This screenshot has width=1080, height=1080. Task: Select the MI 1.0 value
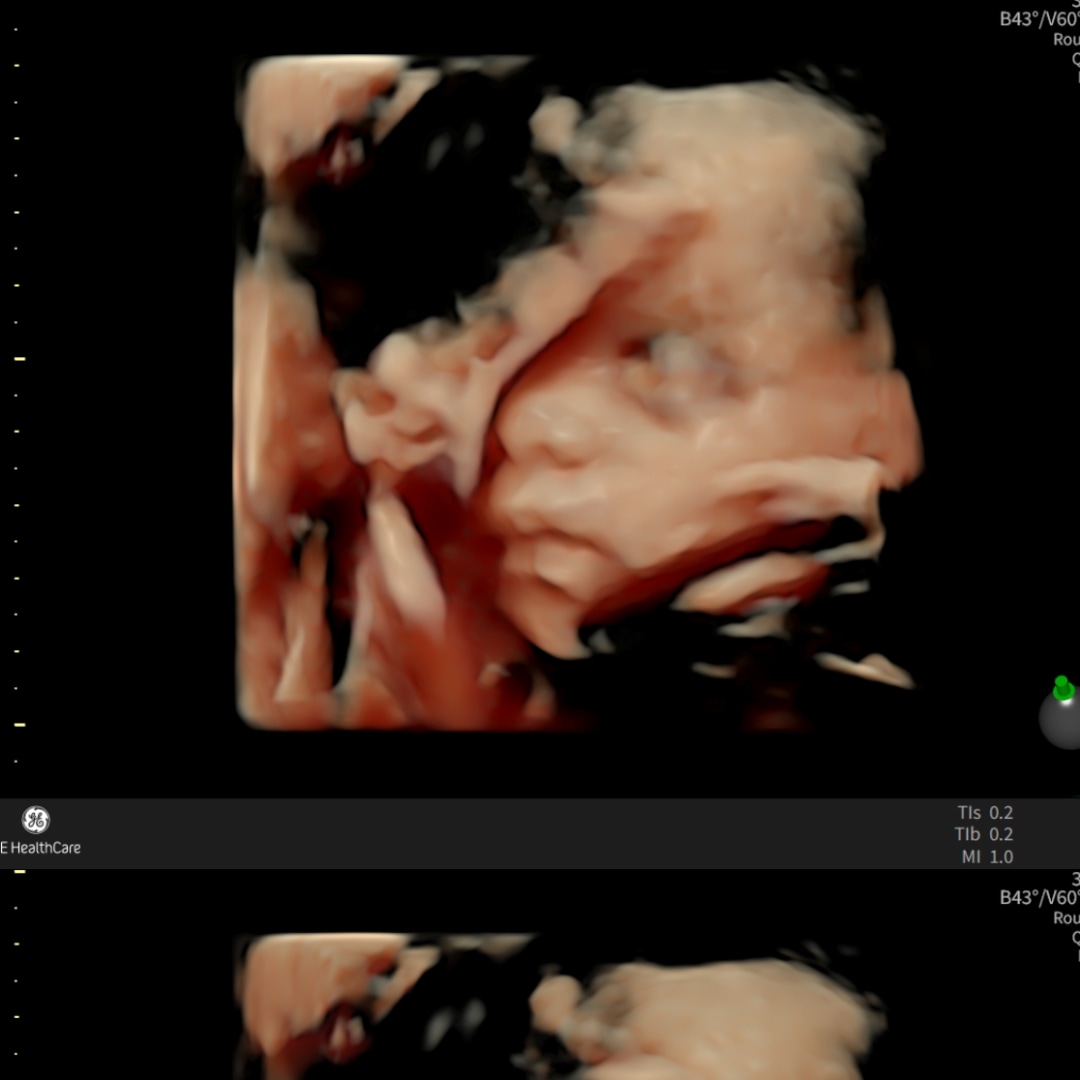[x=987, y=857]
